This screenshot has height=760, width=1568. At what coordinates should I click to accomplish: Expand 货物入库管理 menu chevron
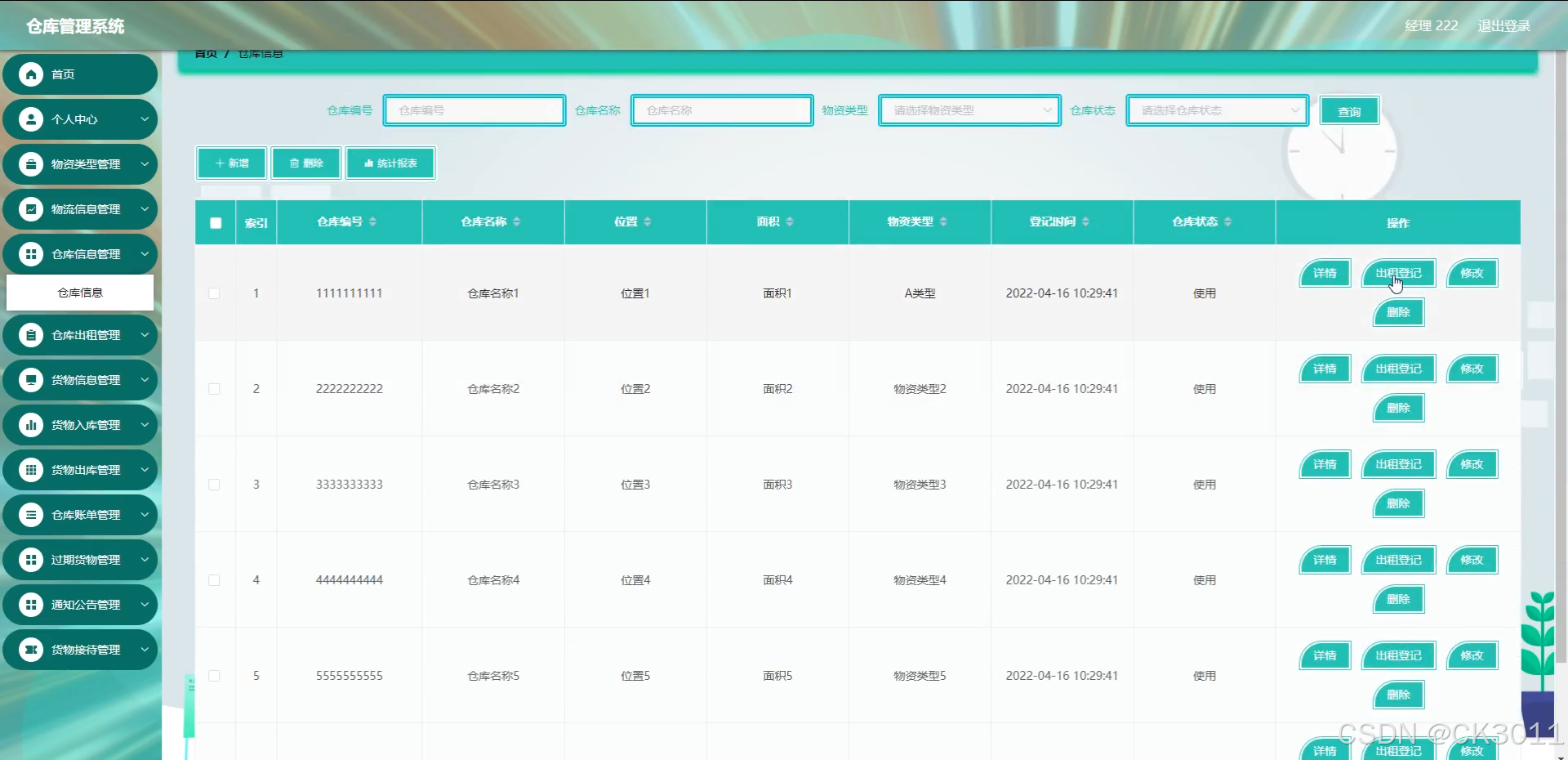point(145,425)
